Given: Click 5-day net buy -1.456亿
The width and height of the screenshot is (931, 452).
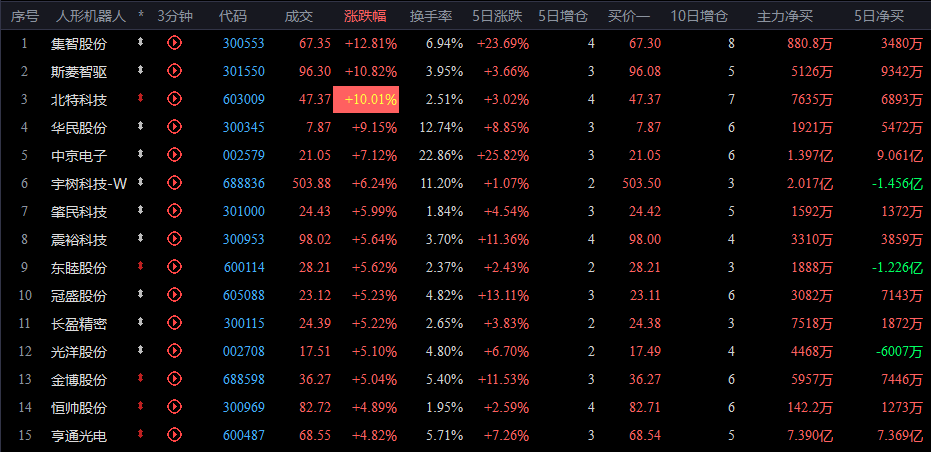Looking at the screenshot, I should click(x=897, y=184).
